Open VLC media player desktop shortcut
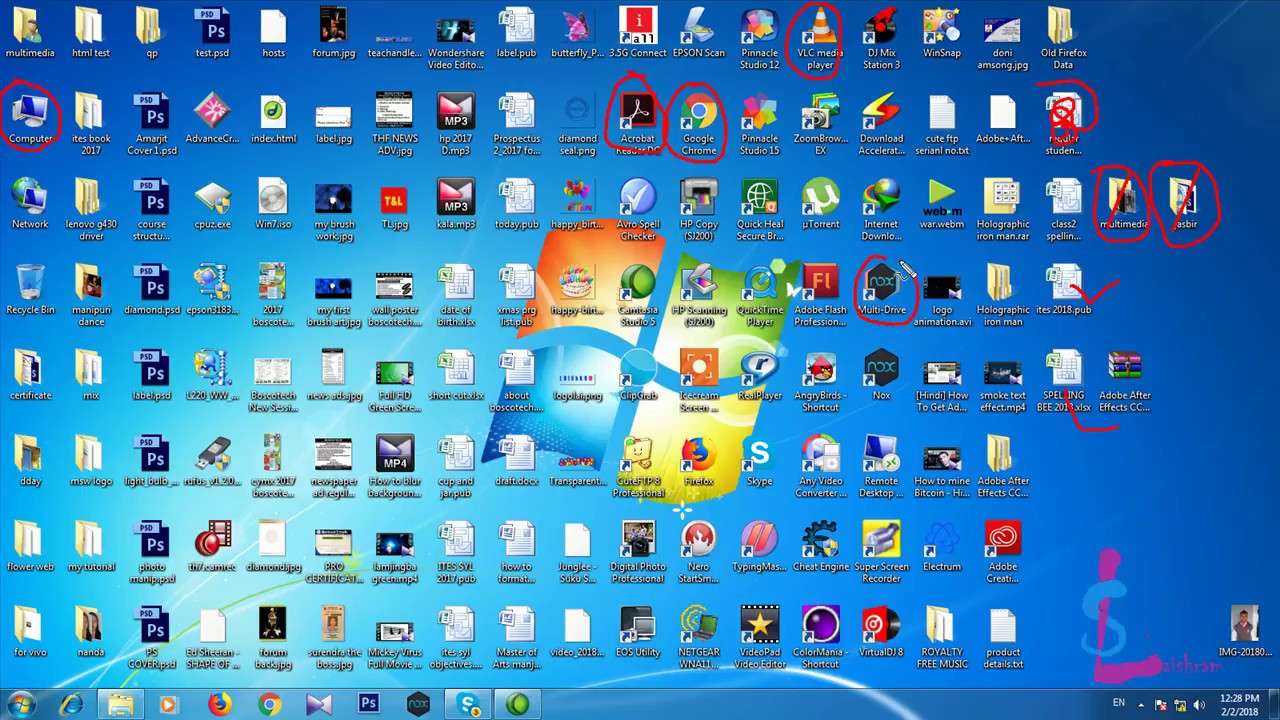 pyautogui.click(x=820, y=39)
